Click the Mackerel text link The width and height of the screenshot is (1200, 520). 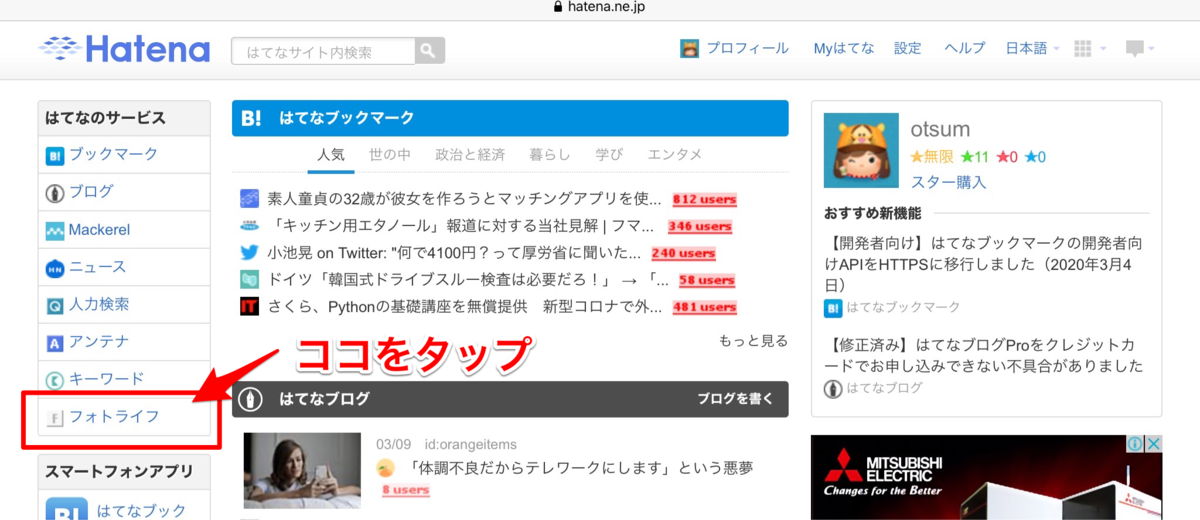pos(99,230)
